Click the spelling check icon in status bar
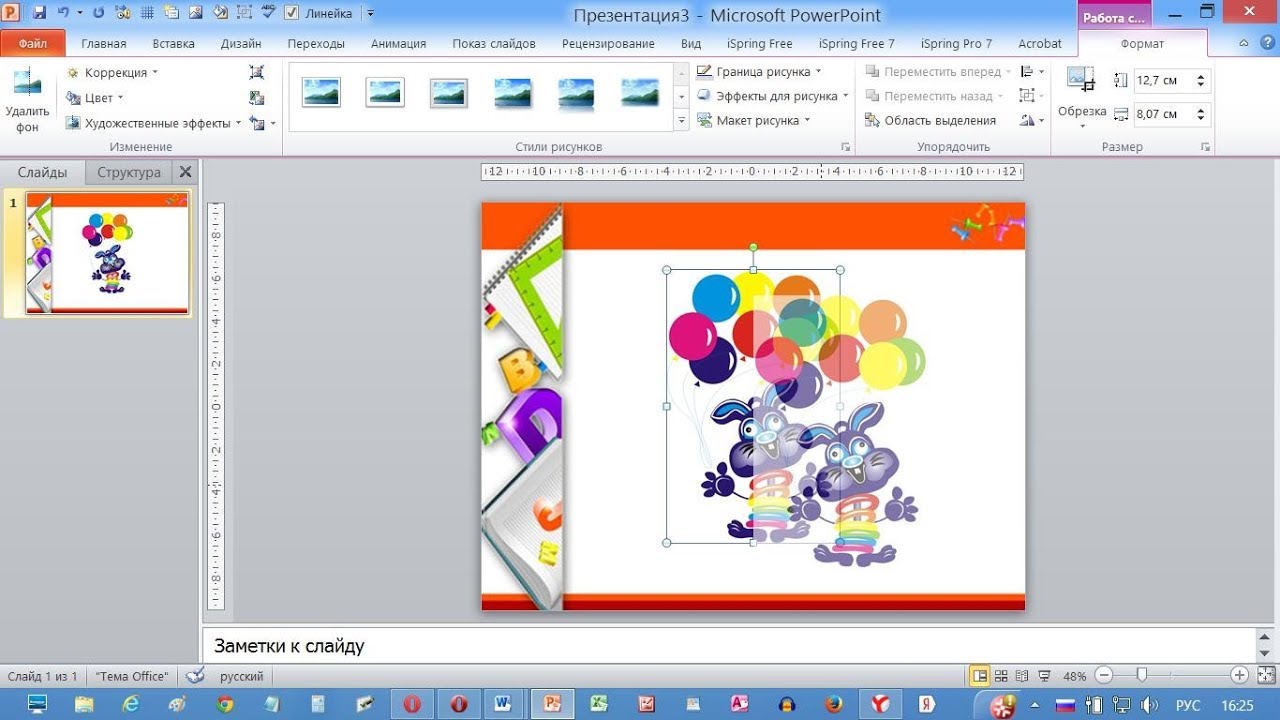 point(195,676)
